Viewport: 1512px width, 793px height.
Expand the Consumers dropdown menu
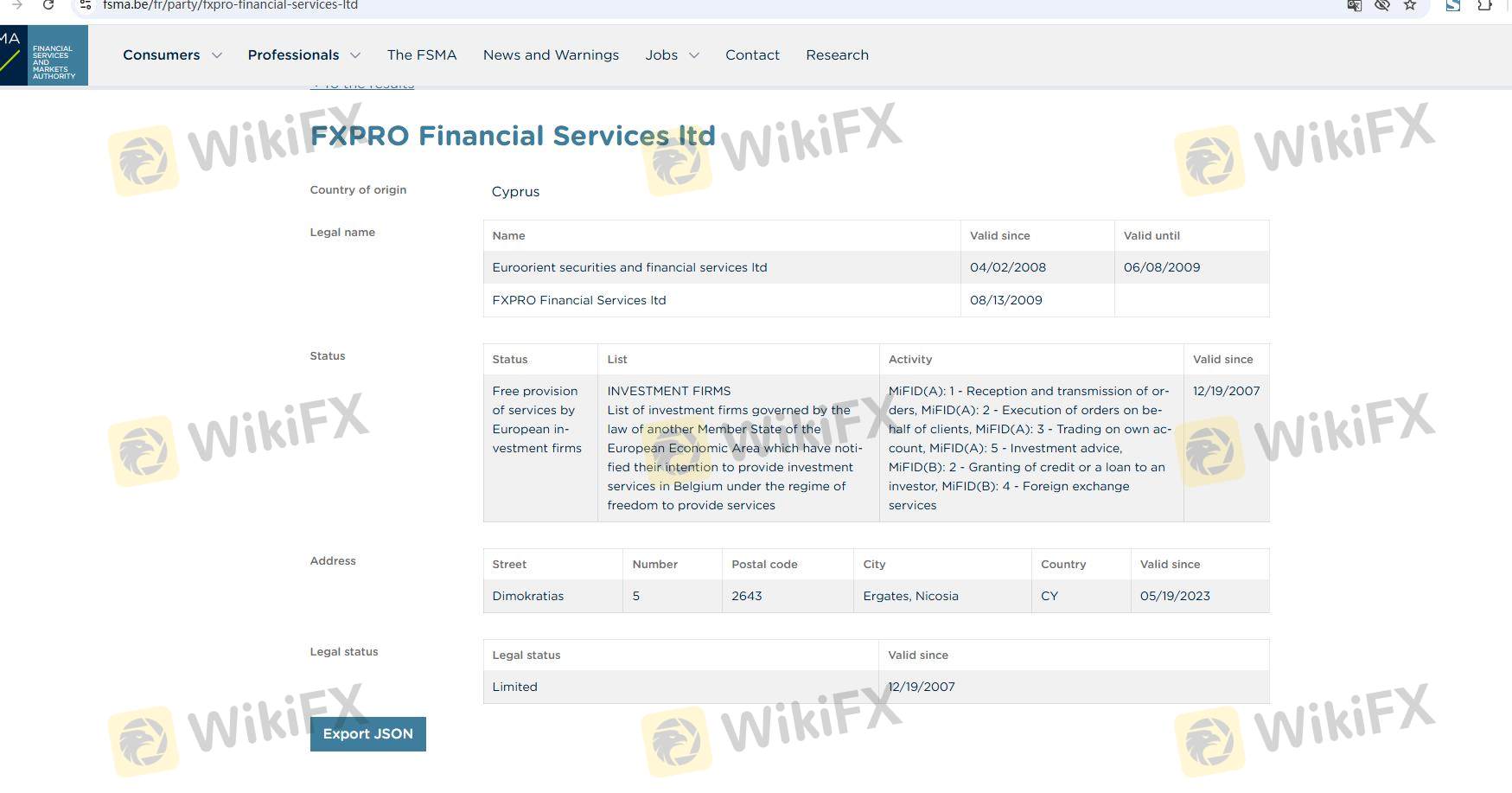pos(172,55)
